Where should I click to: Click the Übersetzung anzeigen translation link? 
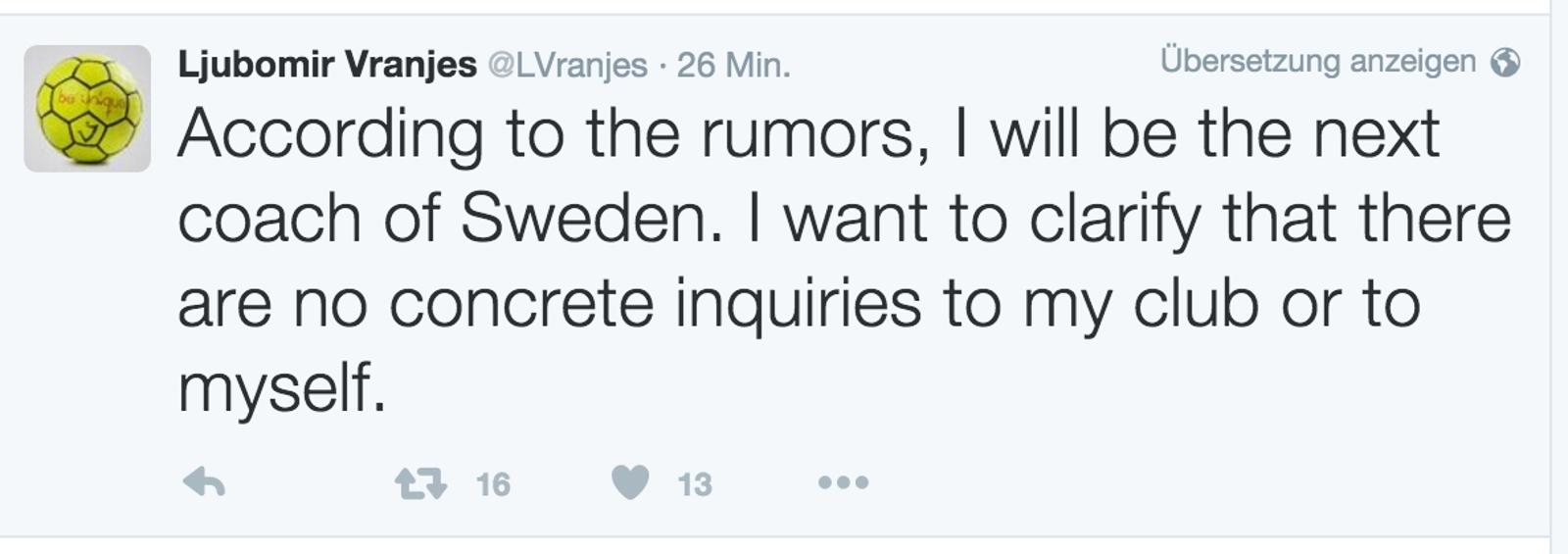click(x=1317, y=62)
